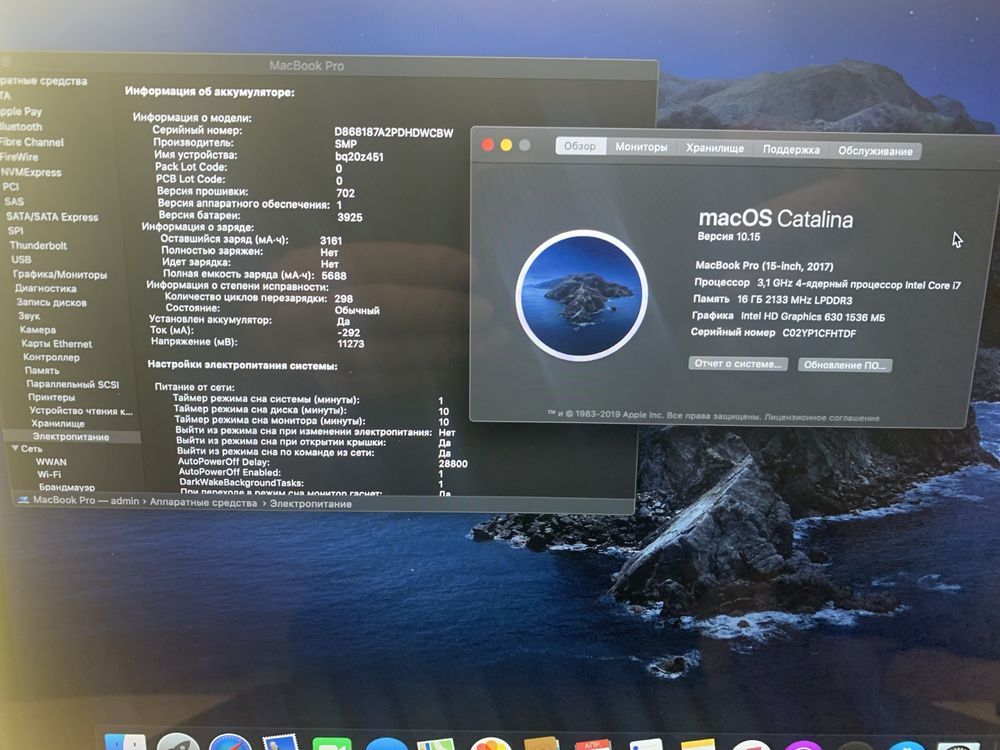Screen dimensions: 1000x750
Task: Click Электропитание in bottom path bar
Action: pos(311,503)
